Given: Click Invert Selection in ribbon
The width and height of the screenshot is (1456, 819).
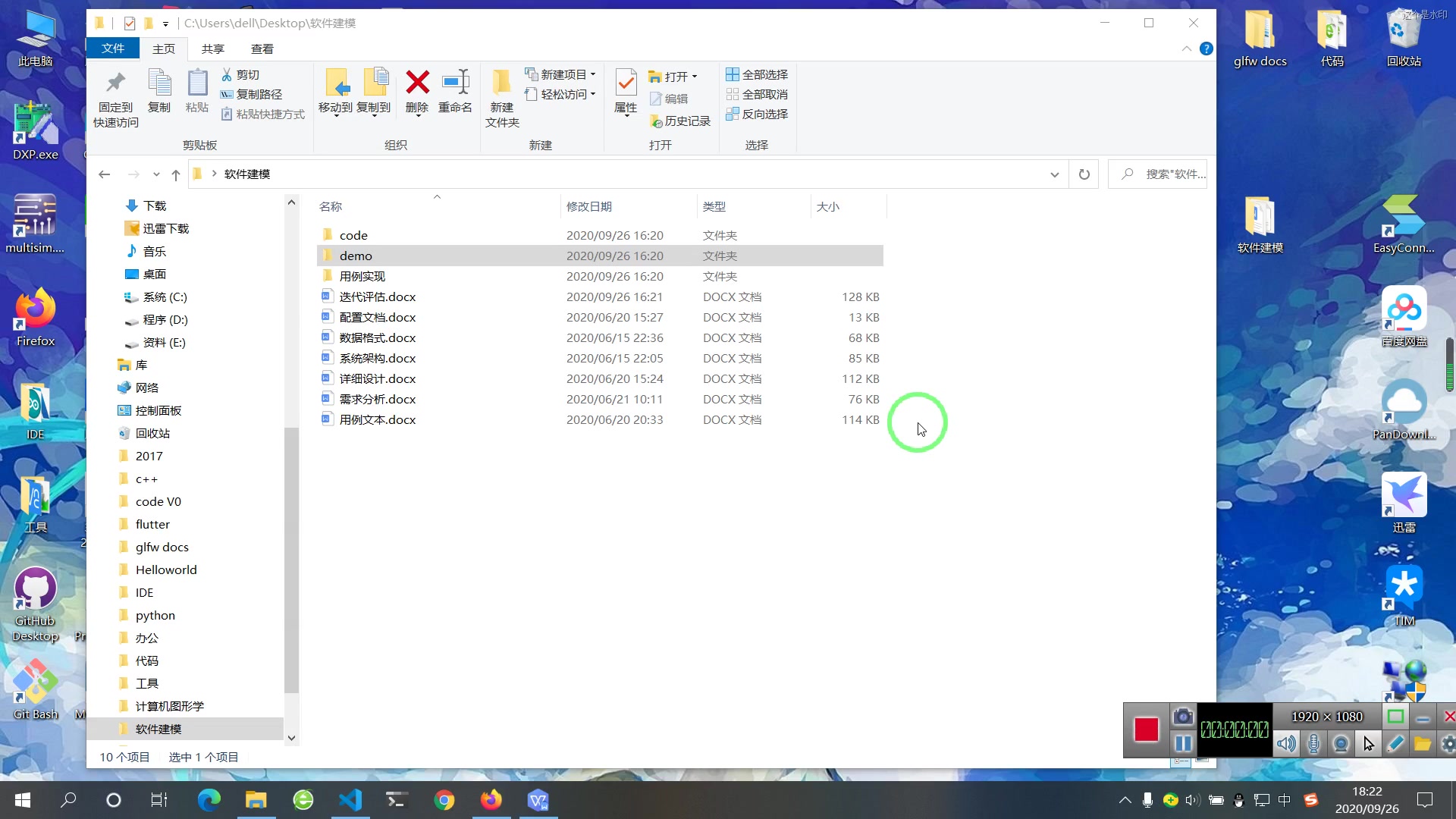Looking at the screenshot, I should click(757, 114).
